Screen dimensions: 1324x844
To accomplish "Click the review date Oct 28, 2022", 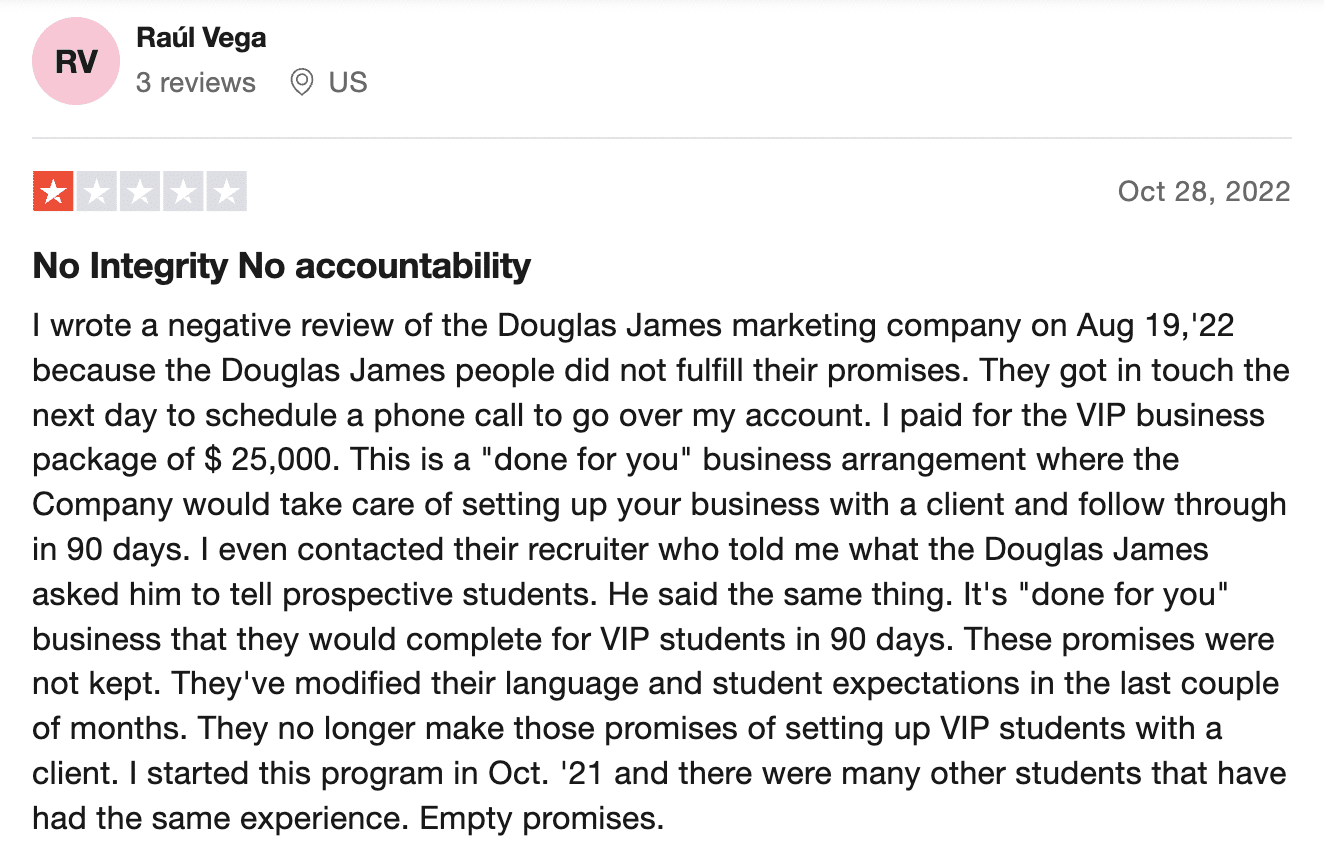I will tap(1204, 191).
